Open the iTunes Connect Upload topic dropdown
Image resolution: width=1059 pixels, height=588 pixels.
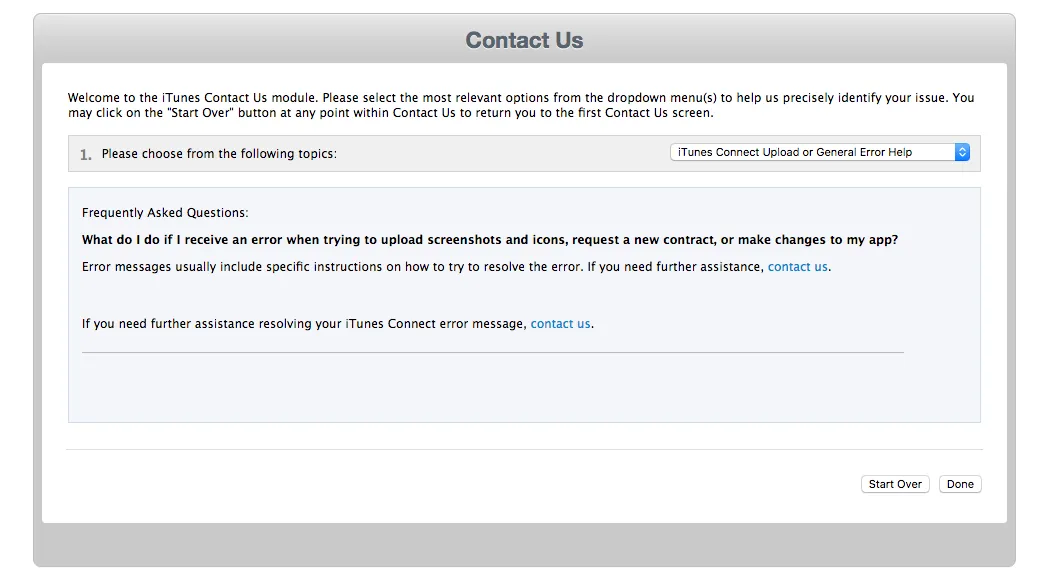coord(812,153)
